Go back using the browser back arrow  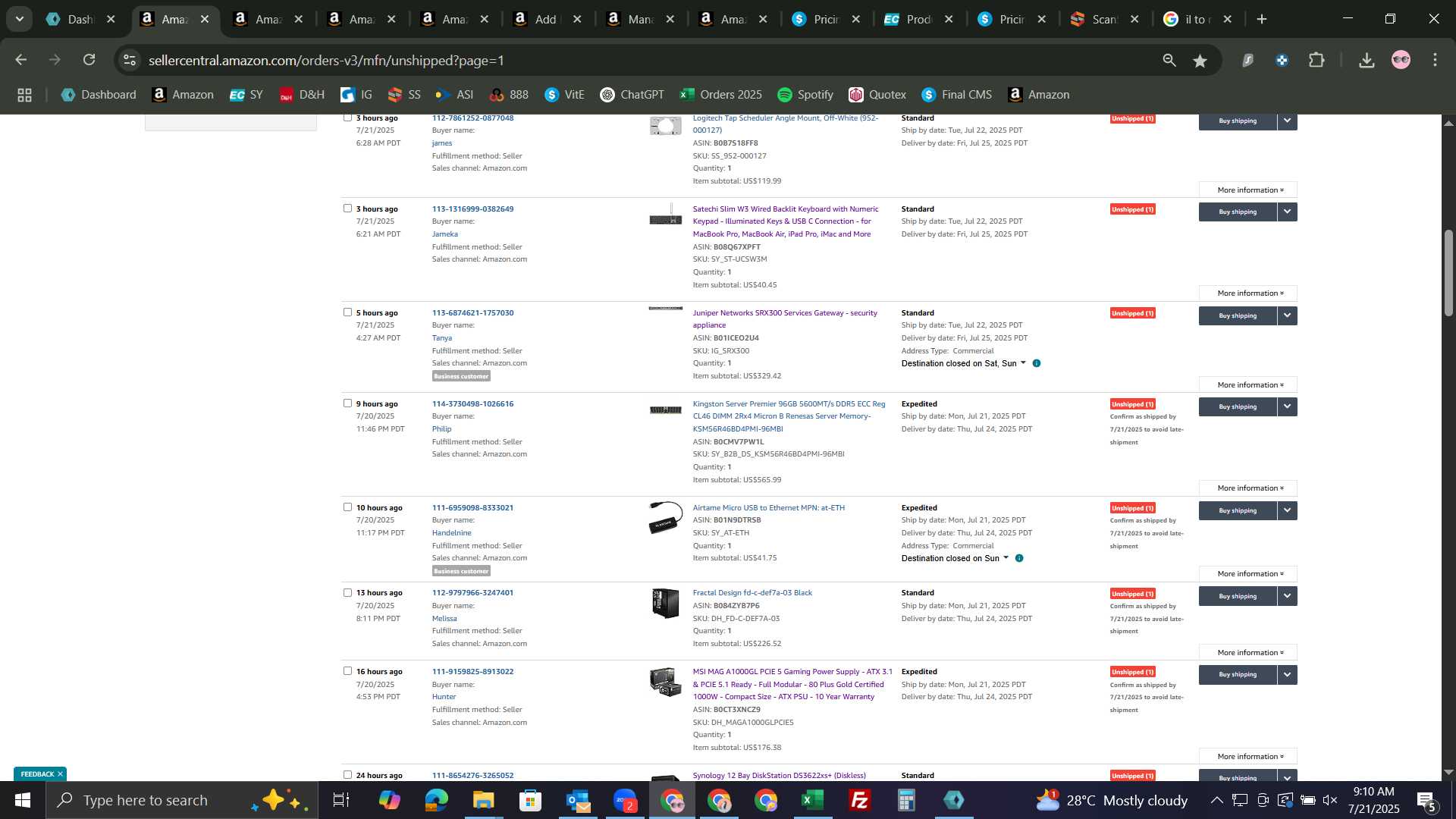pos(20,60)
